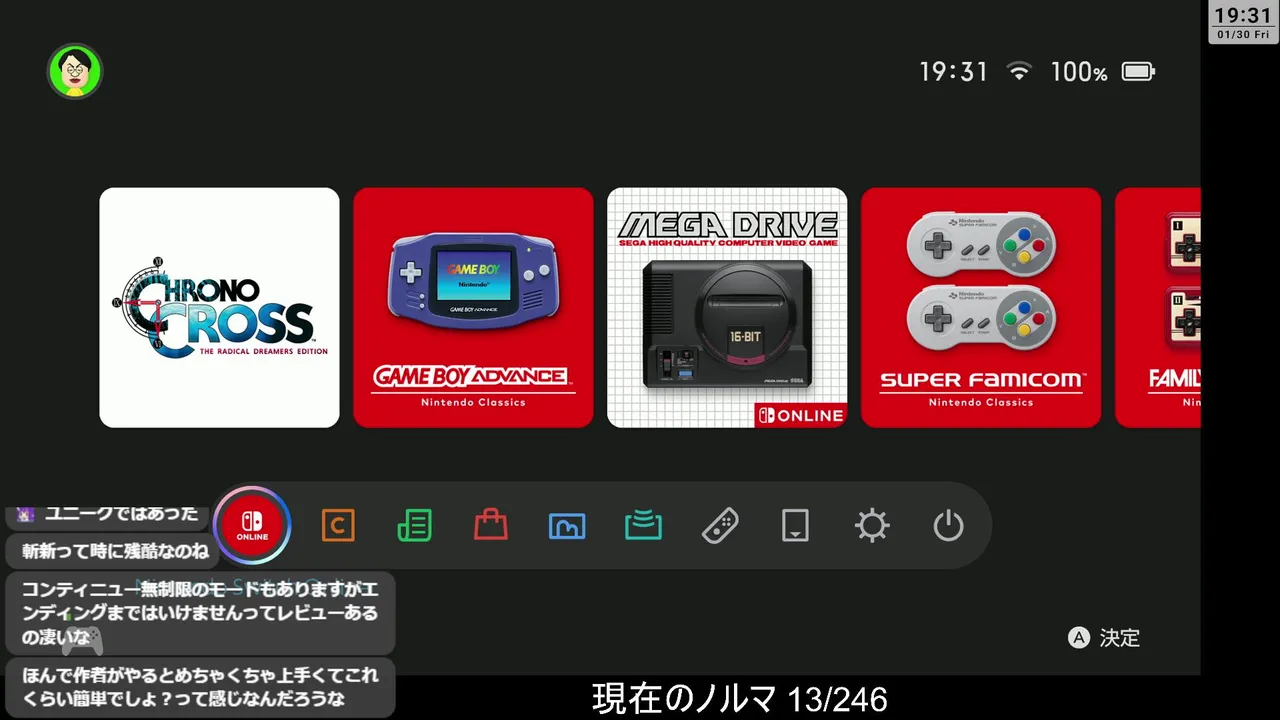Launch Chrono Cross Radical Dreamers Edition tile
Viewport: 1280px width, 720px height.
[219, 308]
